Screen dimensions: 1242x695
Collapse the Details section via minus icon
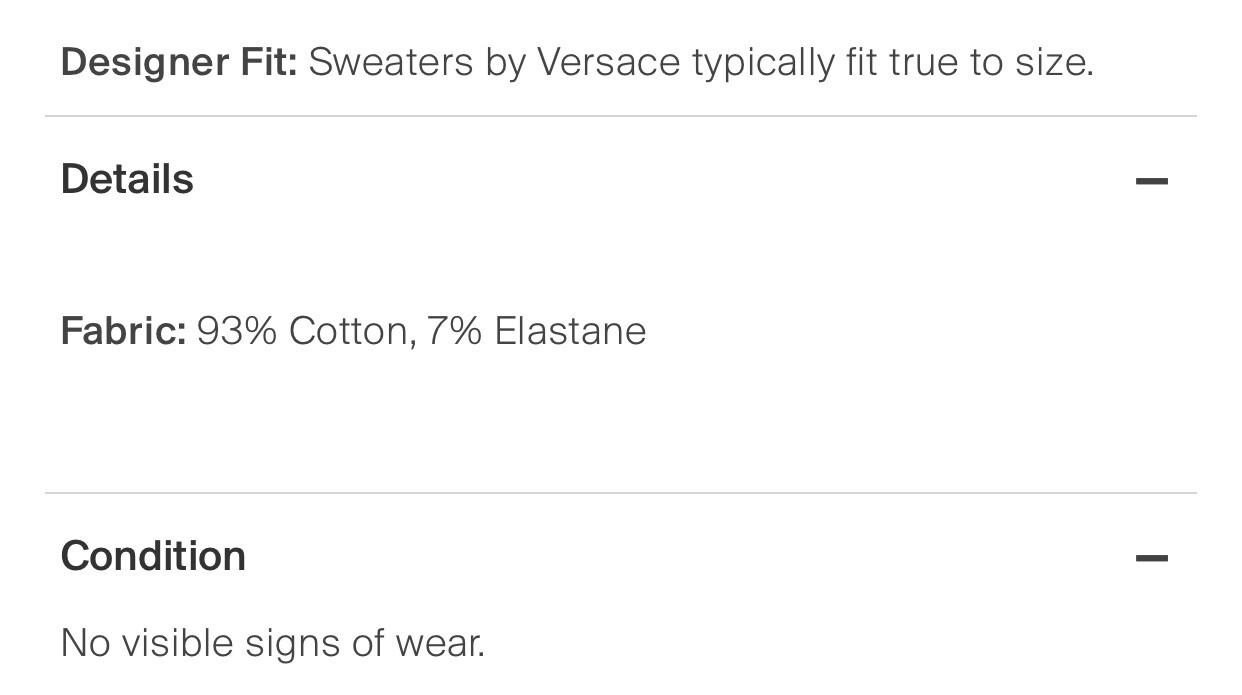coord(1152,181)
